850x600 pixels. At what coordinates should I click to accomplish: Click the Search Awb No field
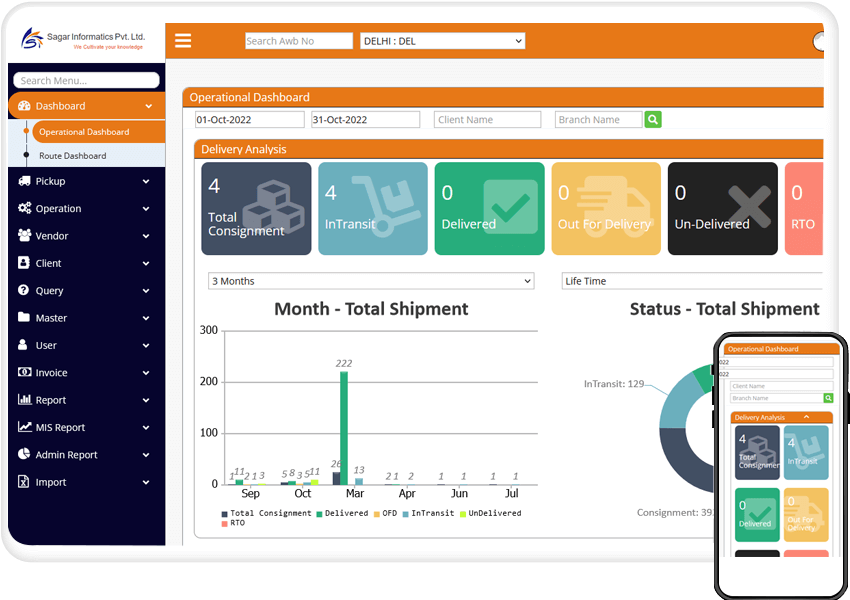(x=299, y=41)
